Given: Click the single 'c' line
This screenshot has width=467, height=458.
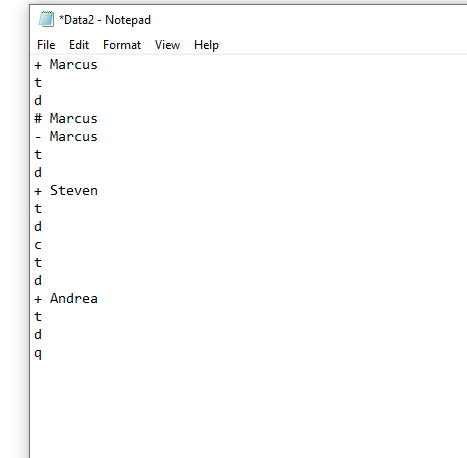Looking at the screenshot, I should (x=38, y=245).
